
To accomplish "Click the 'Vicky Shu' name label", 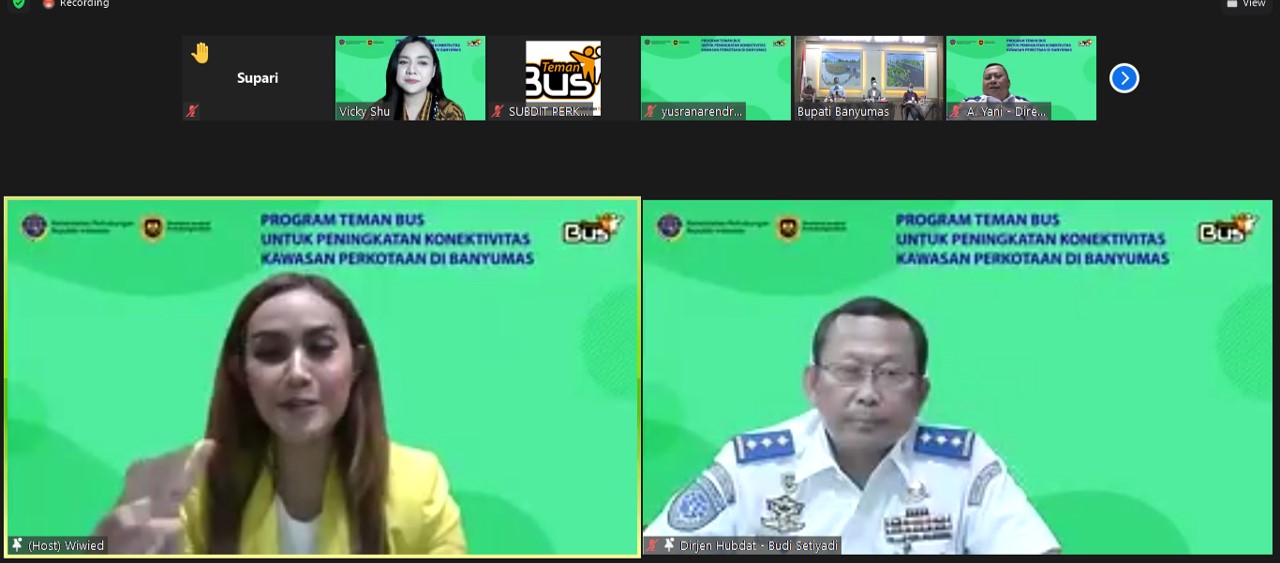I will click(x=365, y=112).
